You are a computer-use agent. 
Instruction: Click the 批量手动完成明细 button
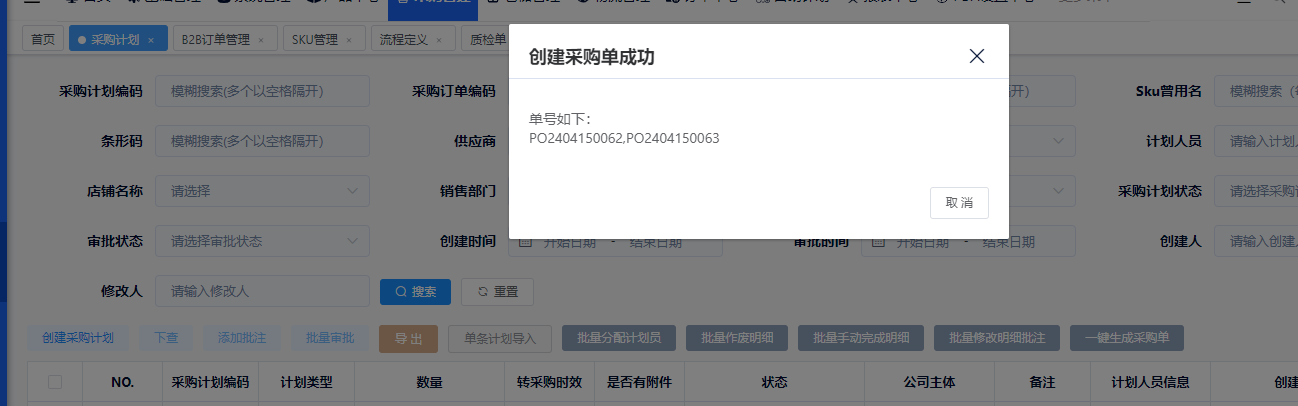(861, 338)
